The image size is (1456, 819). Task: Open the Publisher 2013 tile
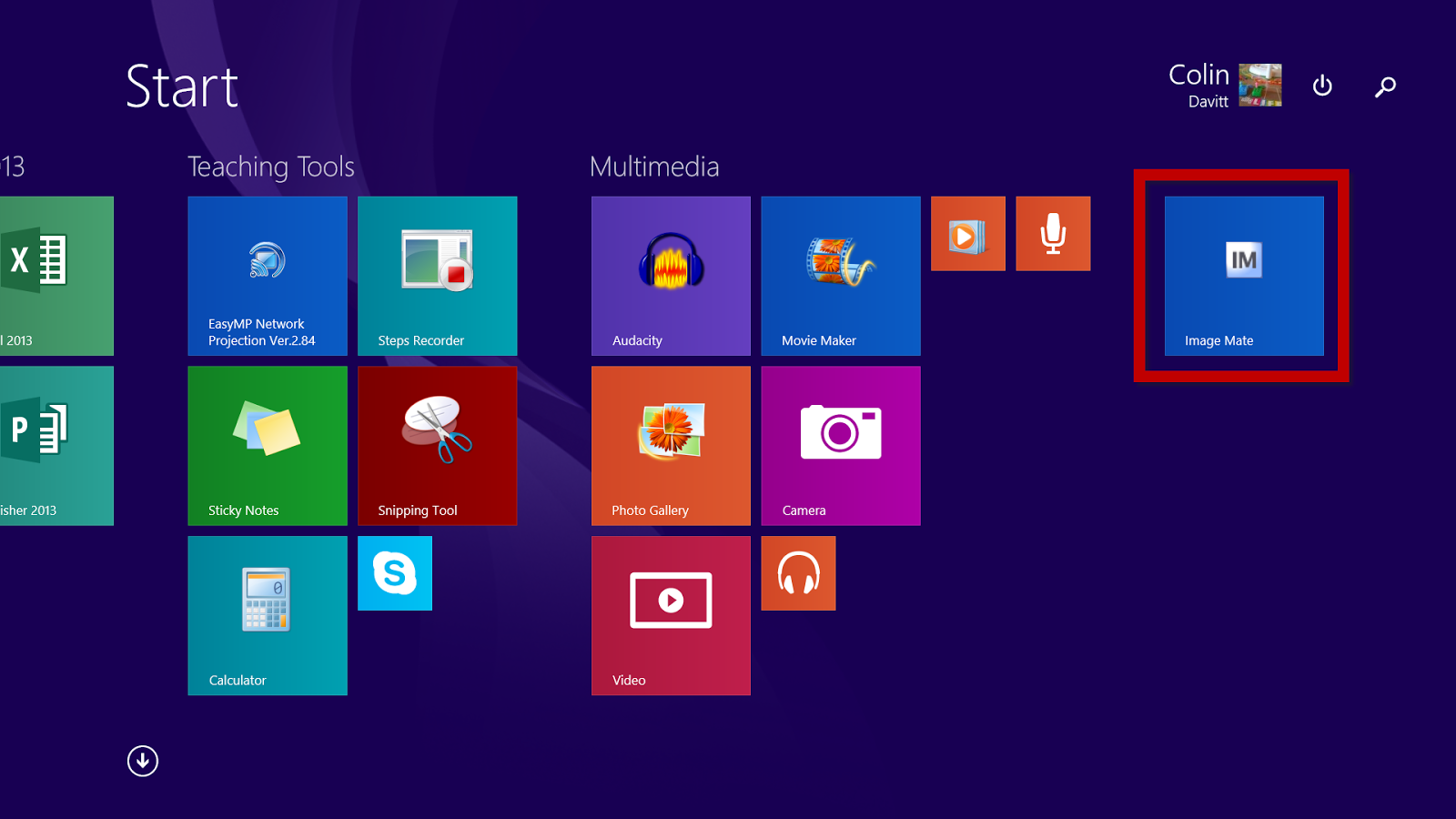tap(56, 446)
